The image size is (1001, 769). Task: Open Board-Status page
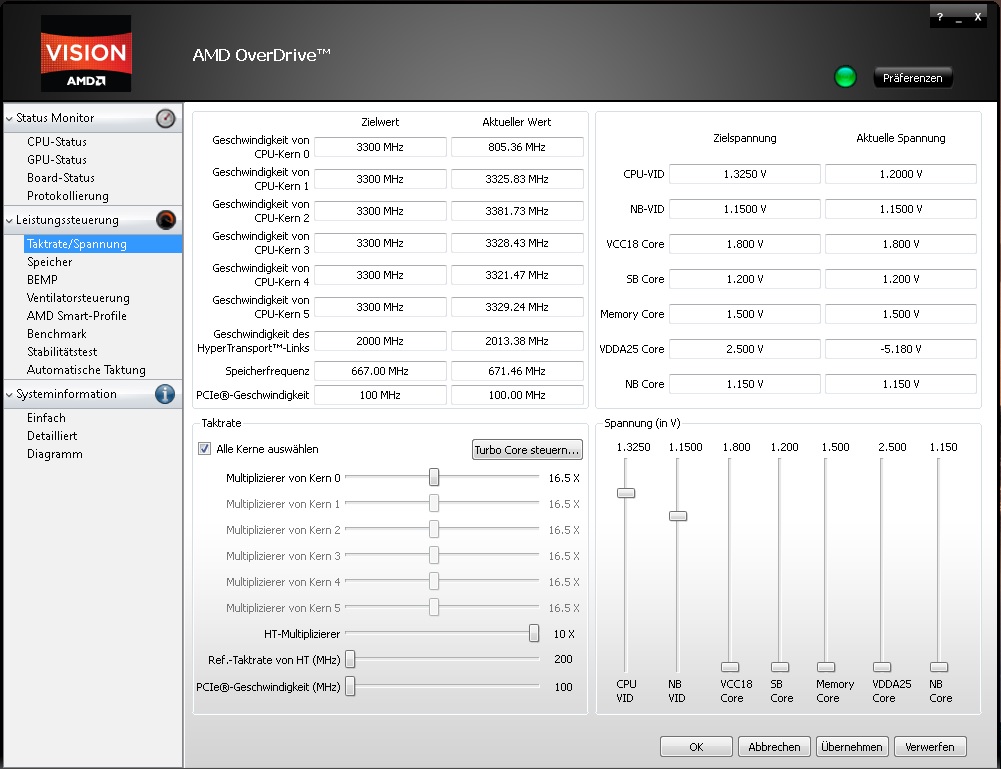coord(61,177)
